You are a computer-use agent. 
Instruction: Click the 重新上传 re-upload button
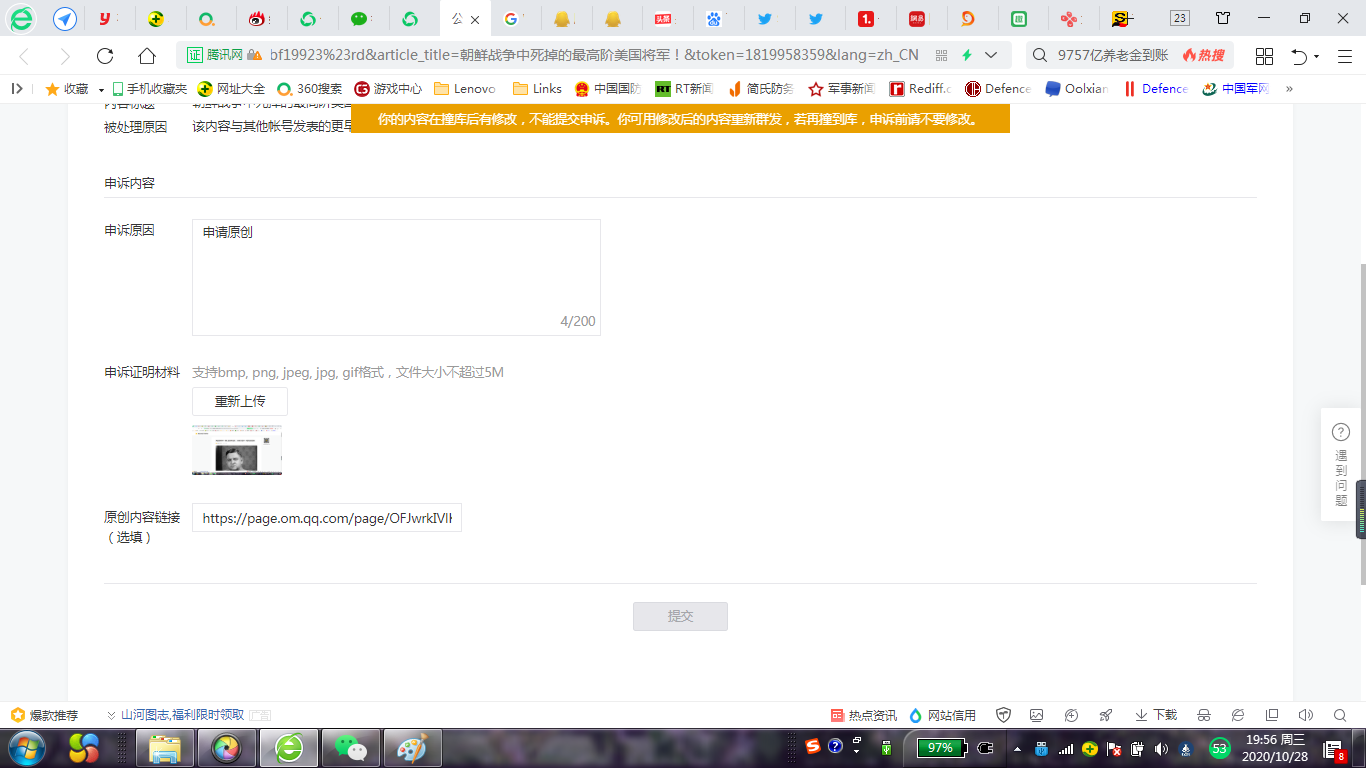coord(240,401)
